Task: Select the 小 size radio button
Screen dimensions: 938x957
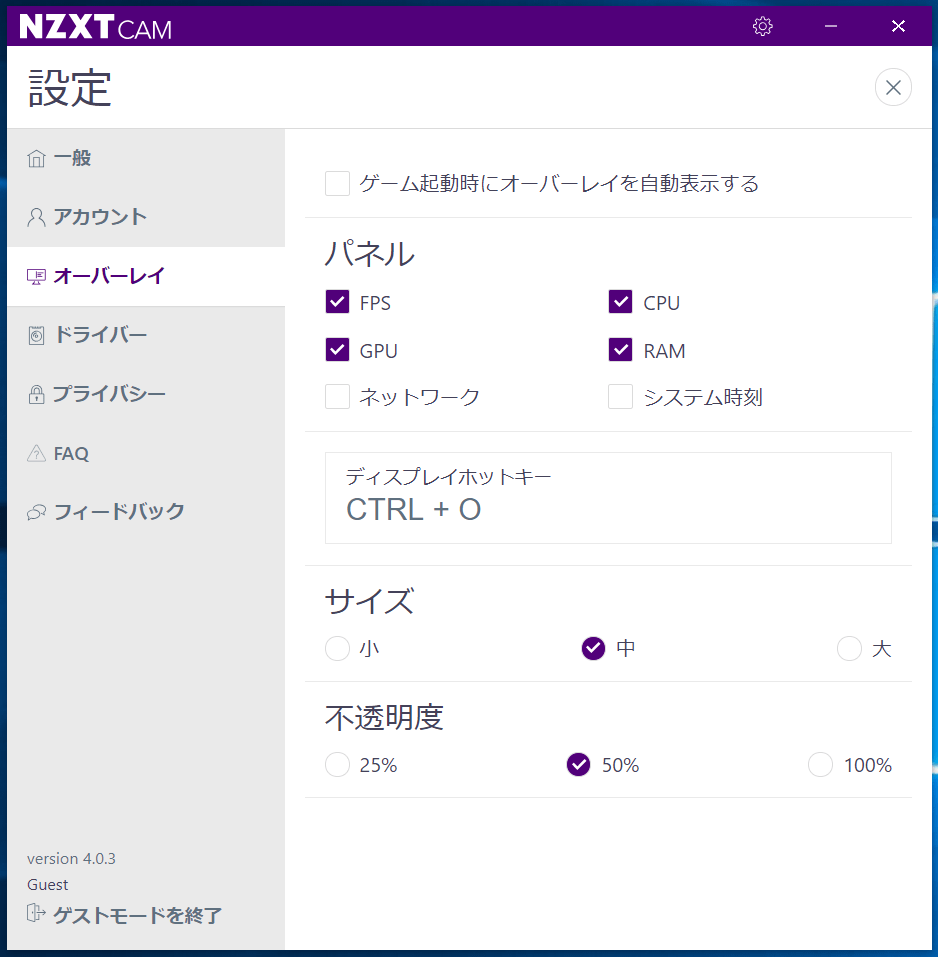Action: [337, 649]
